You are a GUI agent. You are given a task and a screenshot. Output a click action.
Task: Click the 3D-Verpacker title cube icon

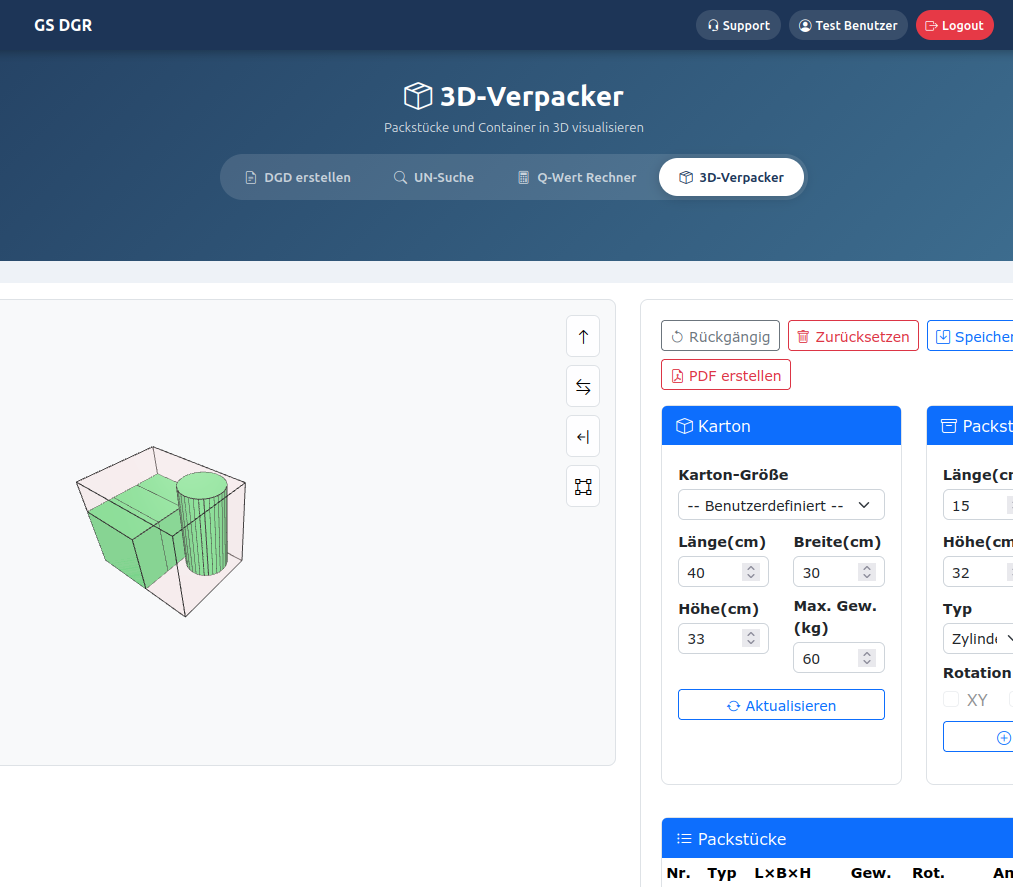point(418,96)
